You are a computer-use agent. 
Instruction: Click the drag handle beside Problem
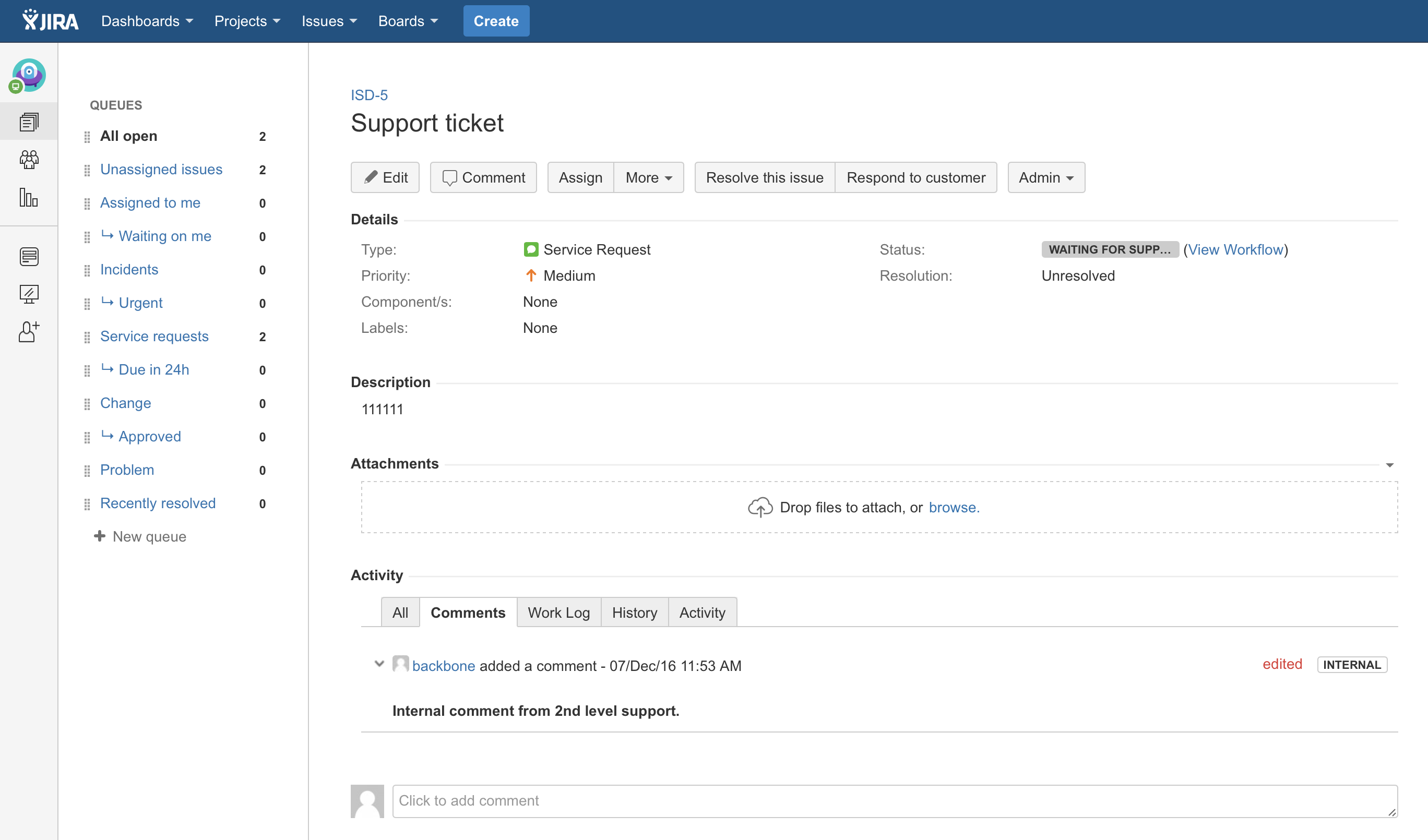[87, 471]
